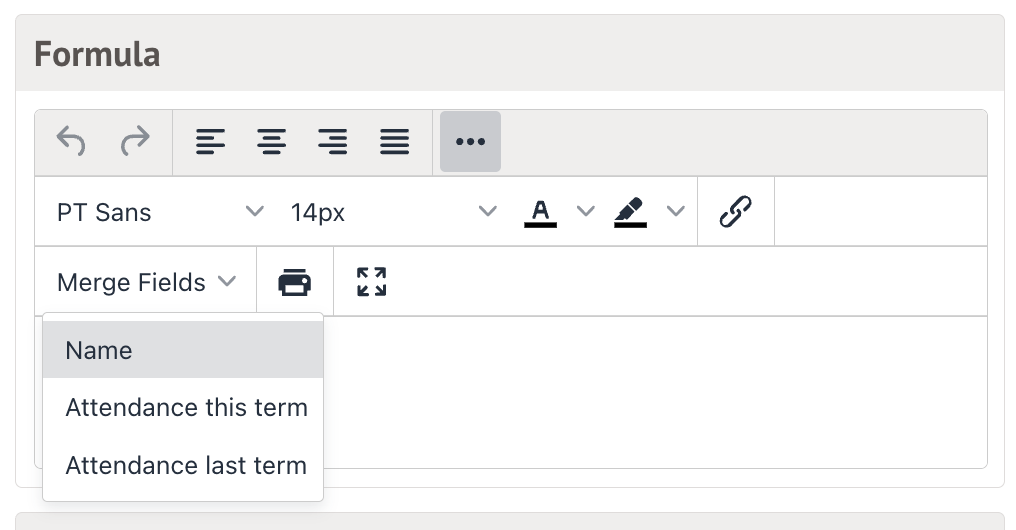Insert a link with chain icon
1016x530 pixels.
point(736,212)
